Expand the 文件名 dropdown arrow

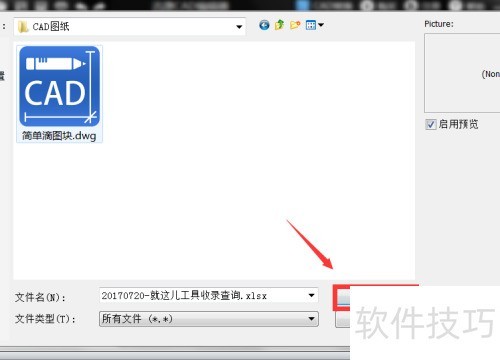311,295
